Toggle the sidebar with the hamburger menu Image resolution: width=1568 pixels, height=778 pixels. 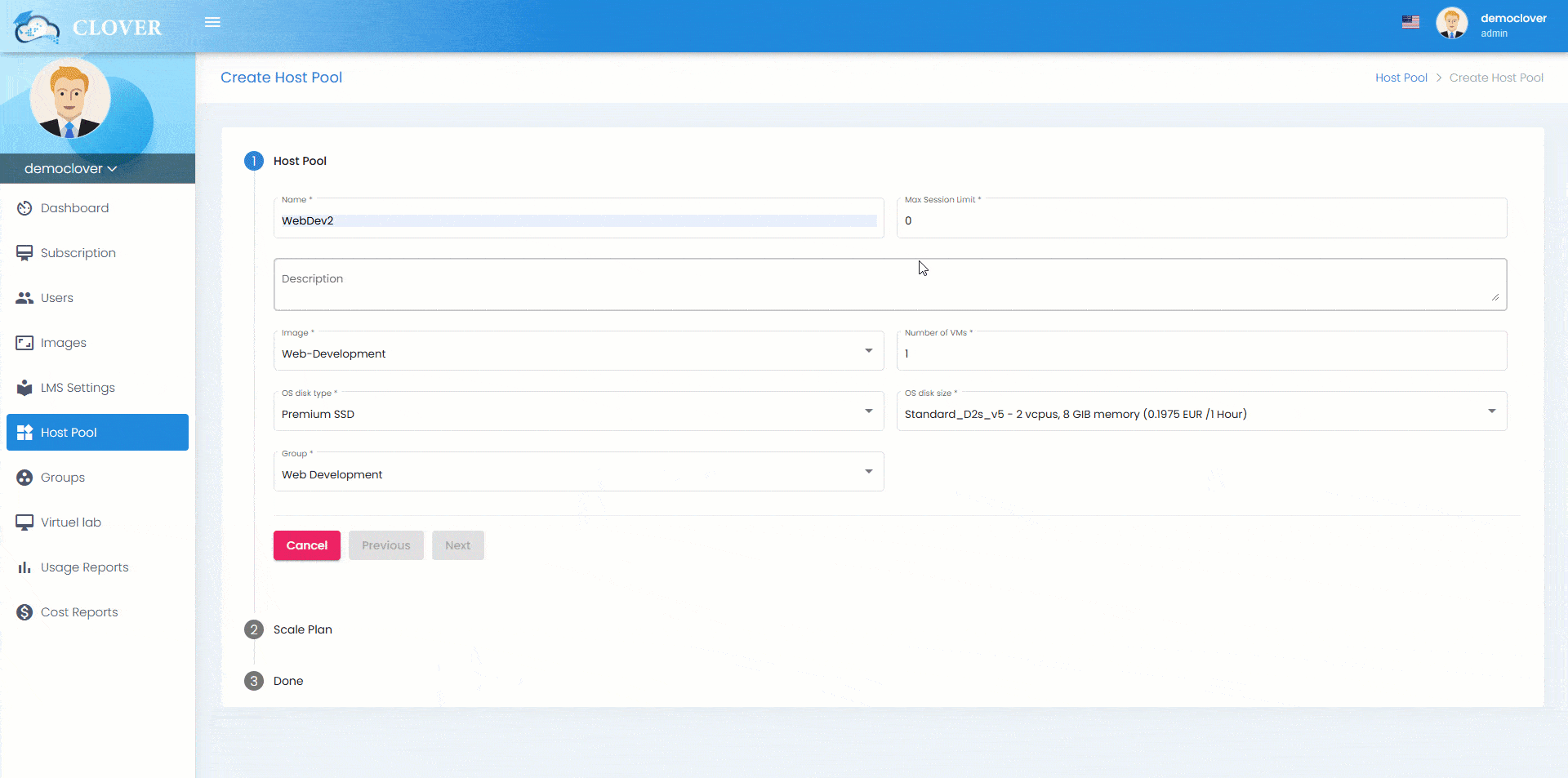pyautogui.click(x=212, y=22)
